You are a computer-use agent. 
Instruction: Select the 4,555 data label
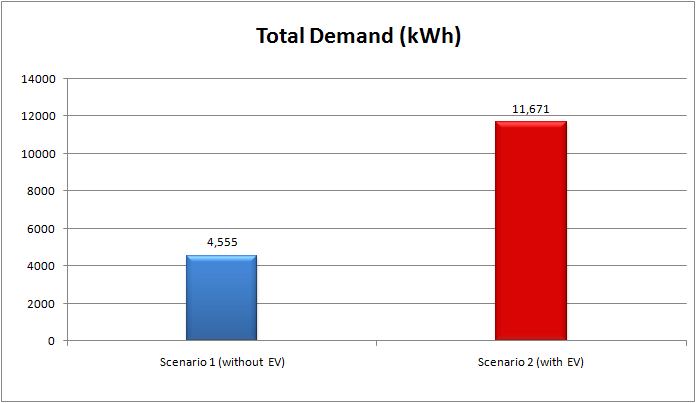(x=221, y=241)
